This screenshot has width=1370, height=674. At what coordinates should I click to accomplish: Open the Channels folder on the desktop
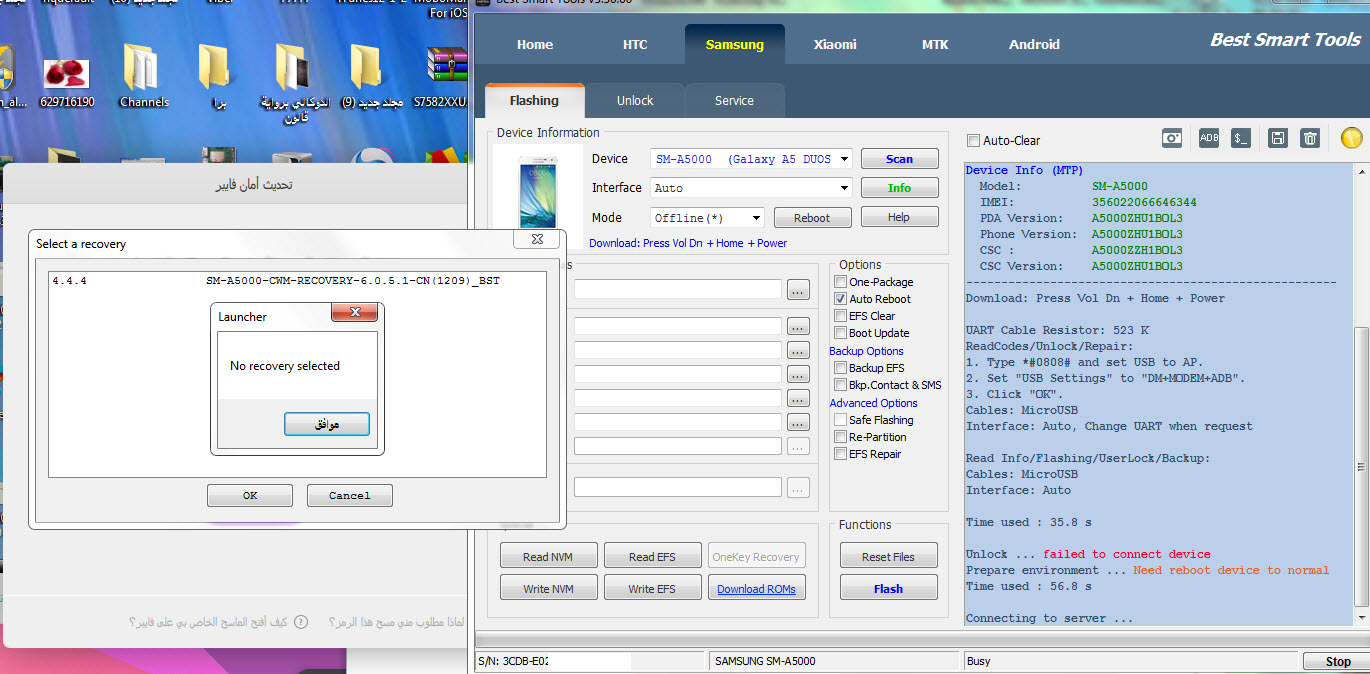[x=144, y=75]
